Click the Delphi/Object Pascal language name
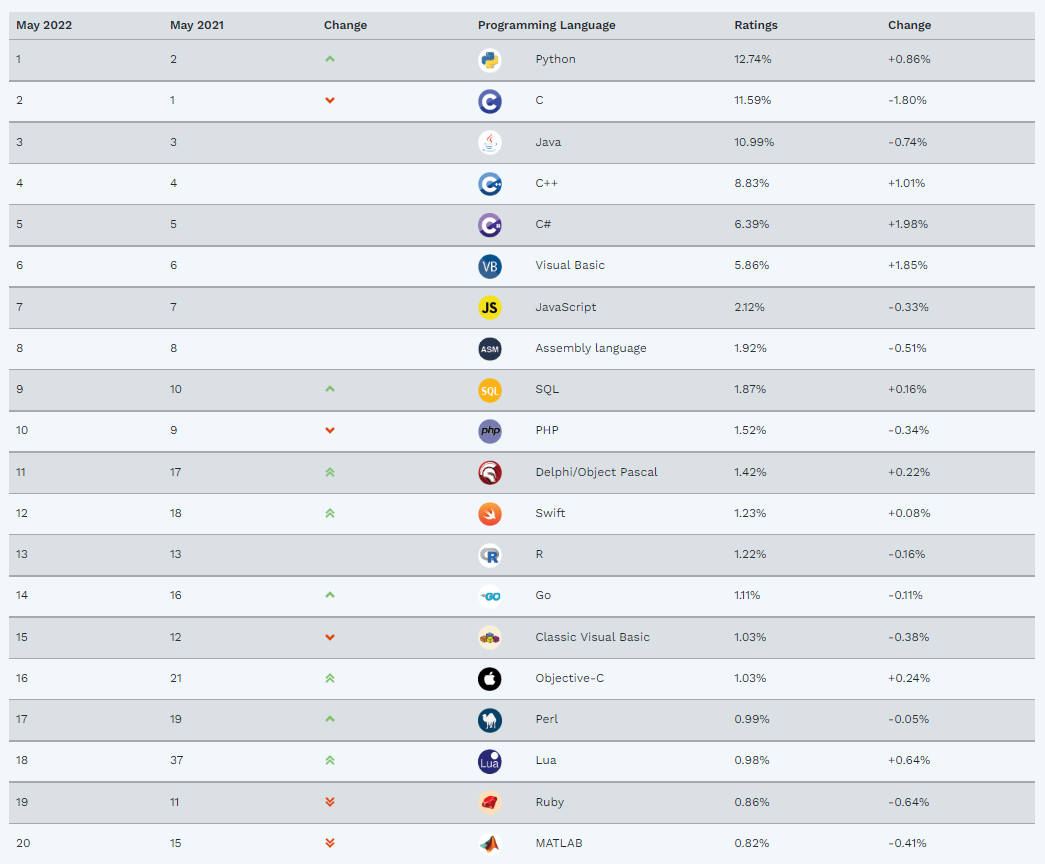The width and height of the screenshot is (1045, 864). 596,472
